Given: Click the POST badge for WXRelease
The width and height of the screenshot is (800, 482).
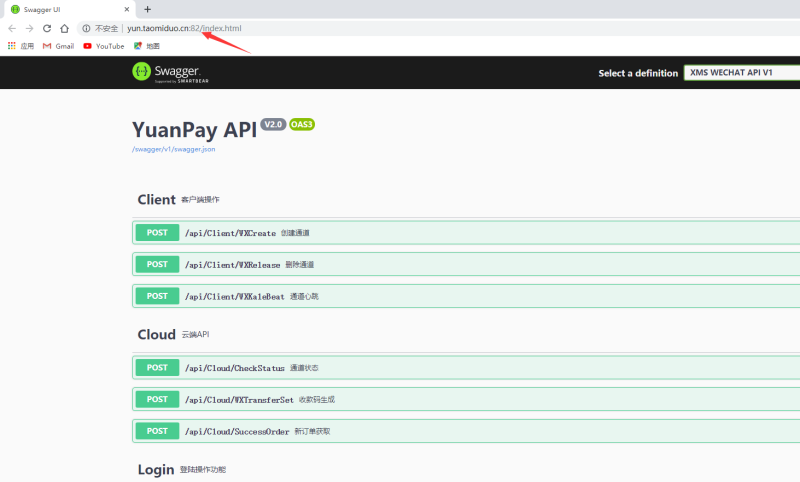Looking at the screenshot, I should [157, 264].
